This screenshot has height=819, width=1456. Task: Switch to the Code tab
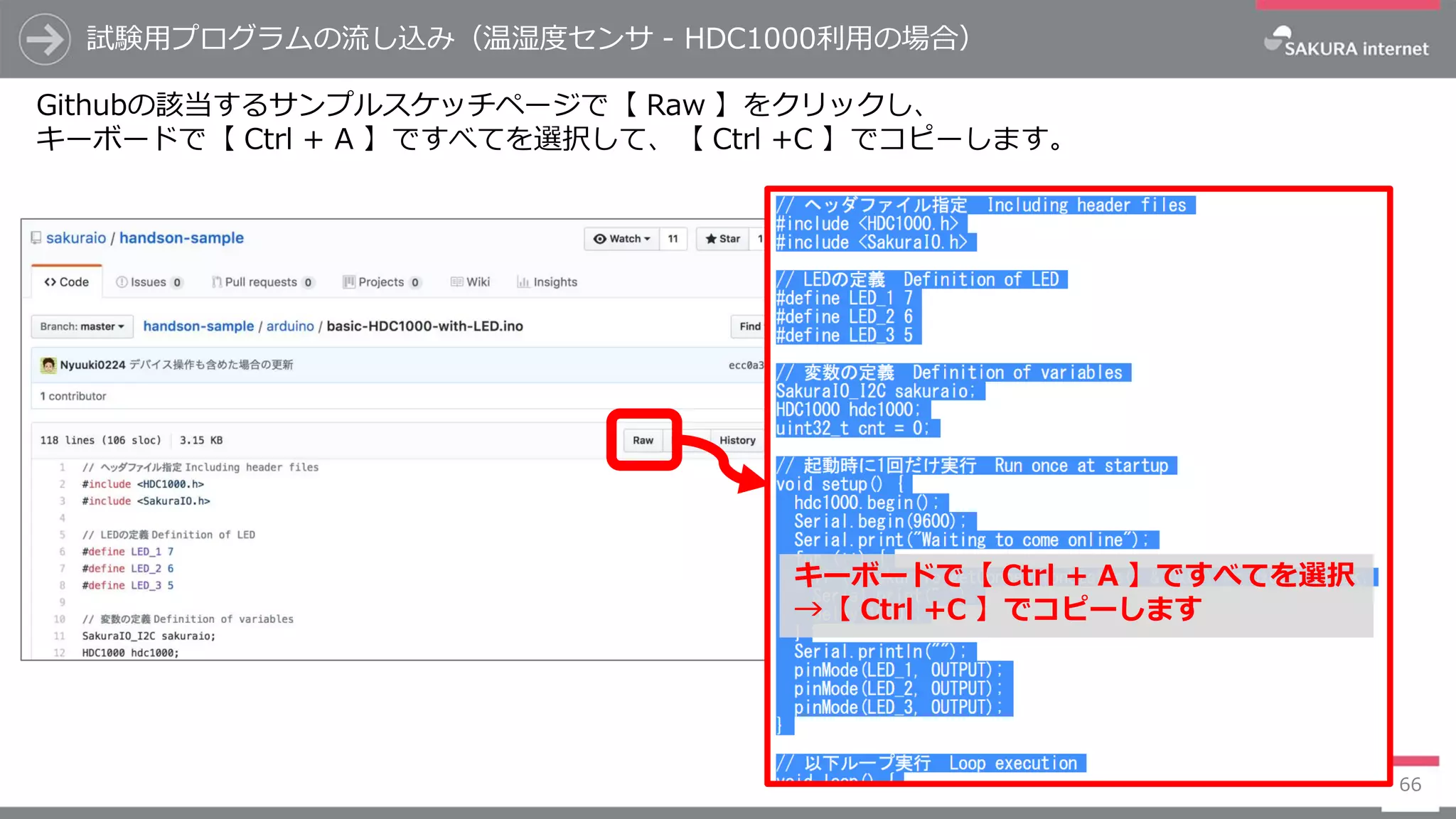[x=67, y=282]
